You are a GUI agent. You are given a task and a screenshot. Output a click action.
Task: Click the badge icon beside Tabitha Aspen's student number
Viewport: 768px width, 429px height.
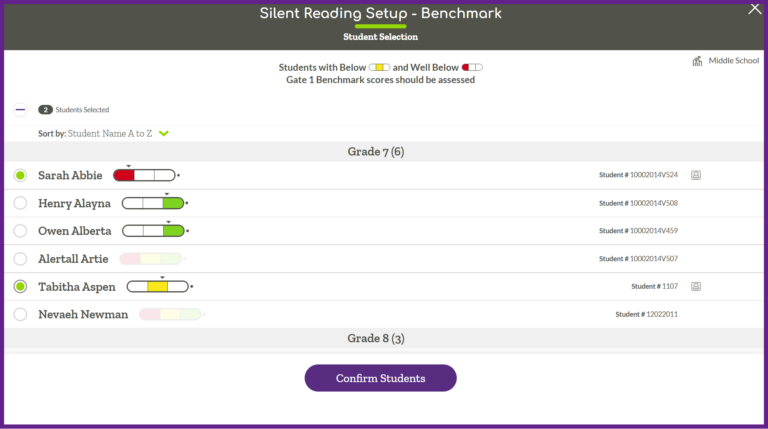coord(696,286)
